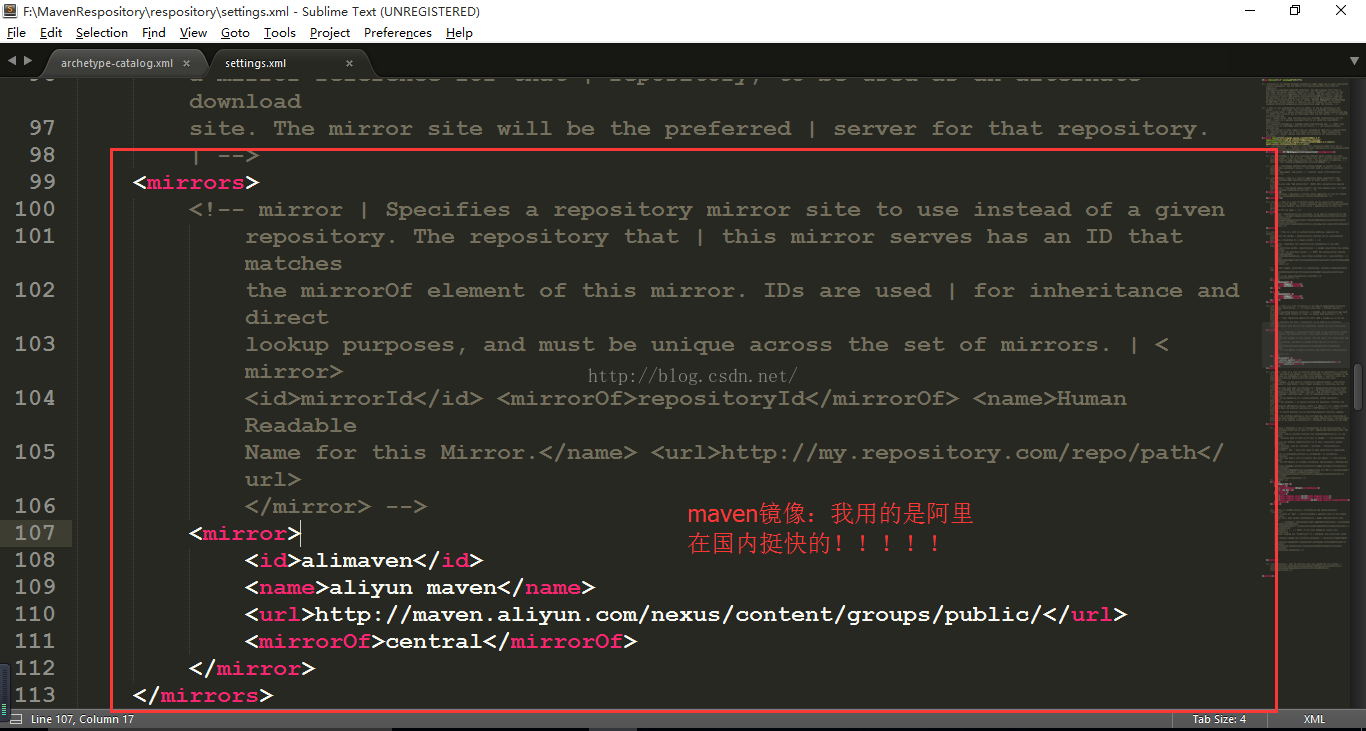Click the <mirror> tag on line 107
Image resolution: width=1366 pixels, height=731 pixels.
[245, 533]
